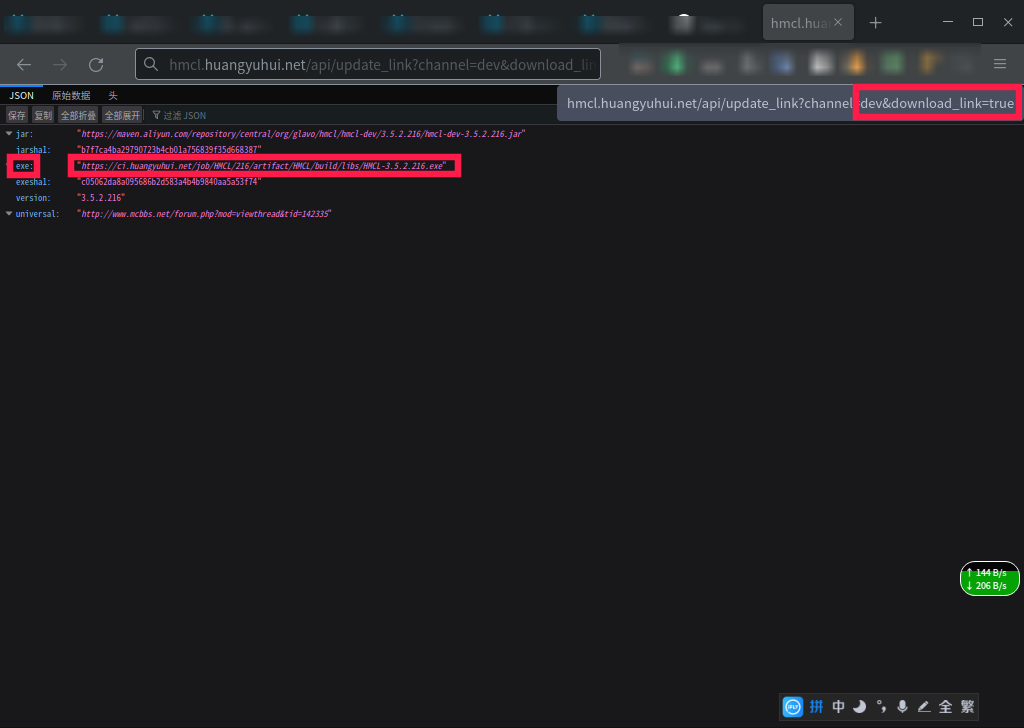Maximize the browser window
Image resolution: width=1024 pixels, height=728 pixels.
(978, 22)
